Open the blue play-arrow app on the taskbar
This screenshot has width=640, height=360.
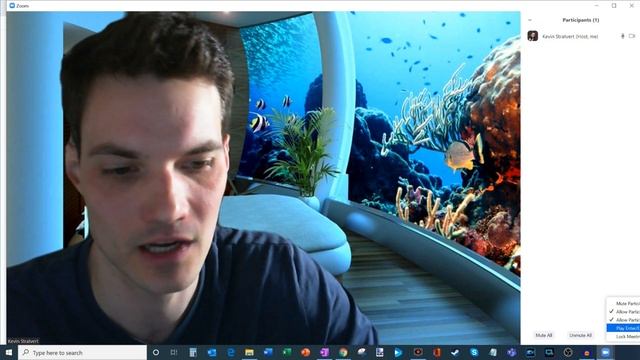(x=398, y=352)
